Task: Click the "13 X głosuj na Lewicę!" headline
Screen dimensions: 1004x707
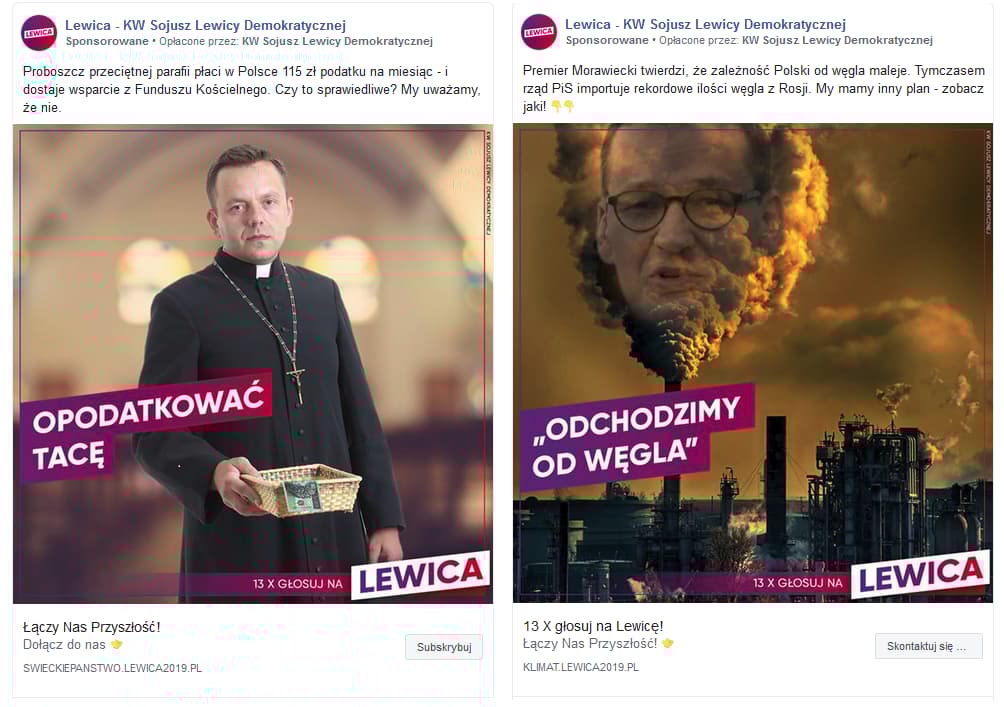Action: click(x=593, y=626)
